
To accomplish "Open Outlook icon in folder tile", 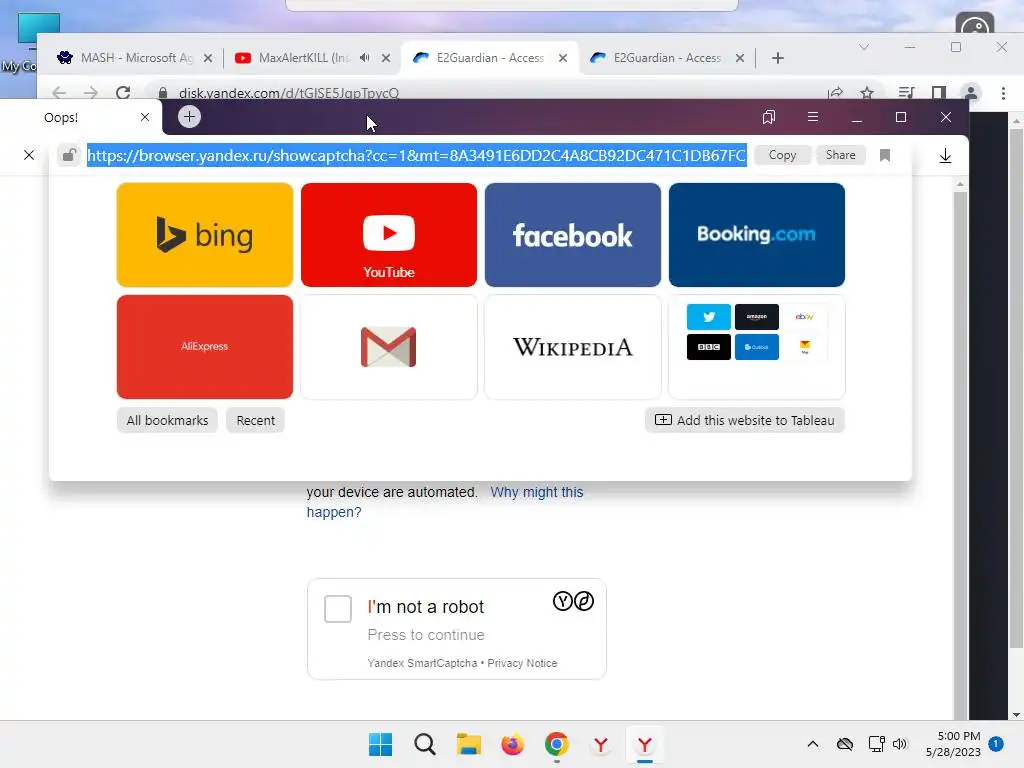I will [x=756, y=347].
